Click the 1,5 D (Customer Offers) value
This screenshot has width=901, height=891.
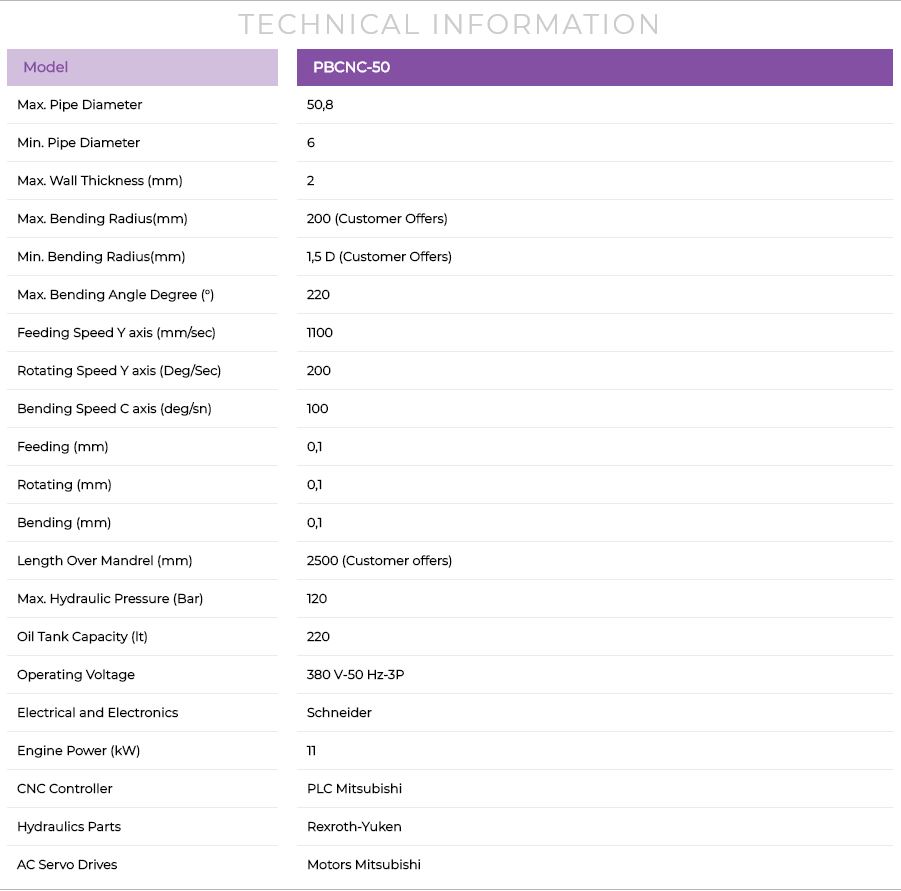pyautogui.click(x=379, y=256)
